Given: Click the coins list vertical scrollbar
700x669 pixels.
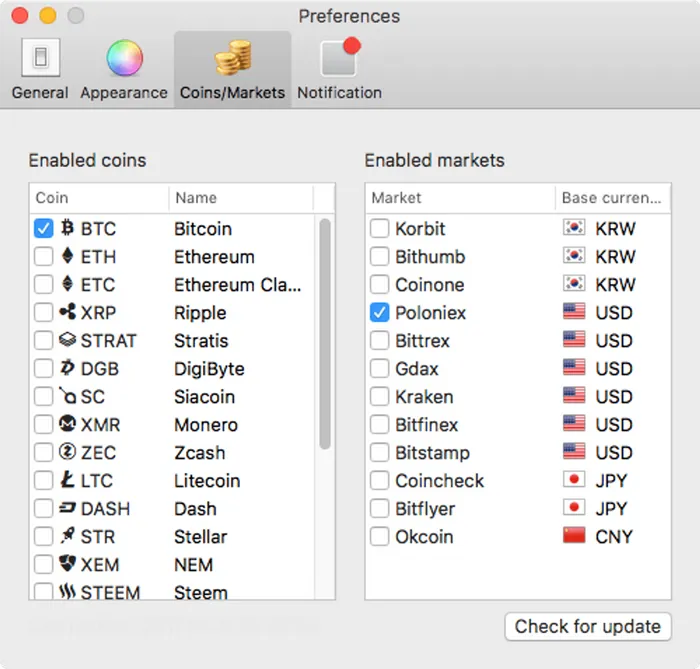Looking at the screenshot, I should tap(325, 335).
